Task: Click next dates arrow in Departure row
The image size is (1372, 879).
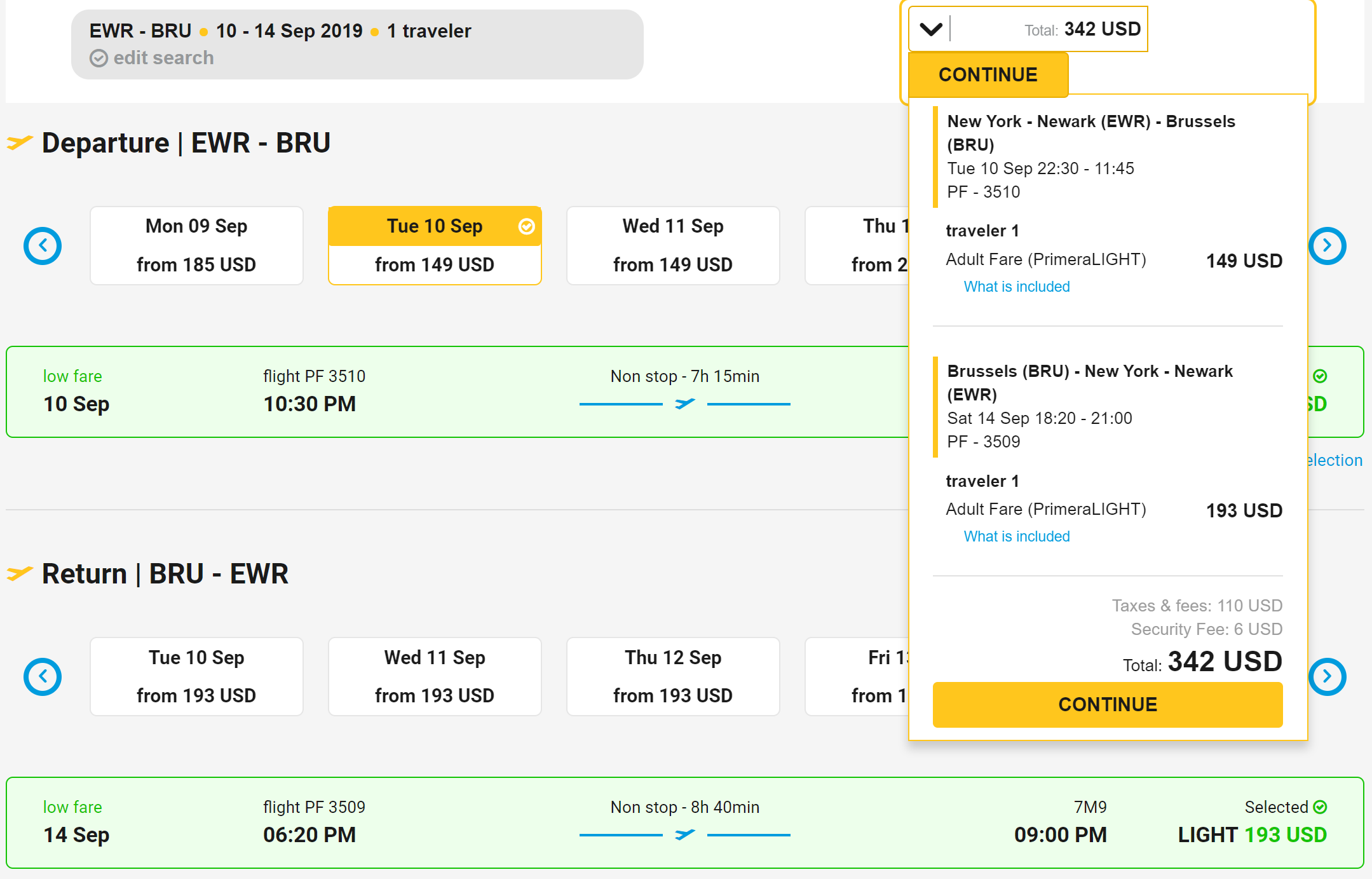Action: (x=1327, y=246)
